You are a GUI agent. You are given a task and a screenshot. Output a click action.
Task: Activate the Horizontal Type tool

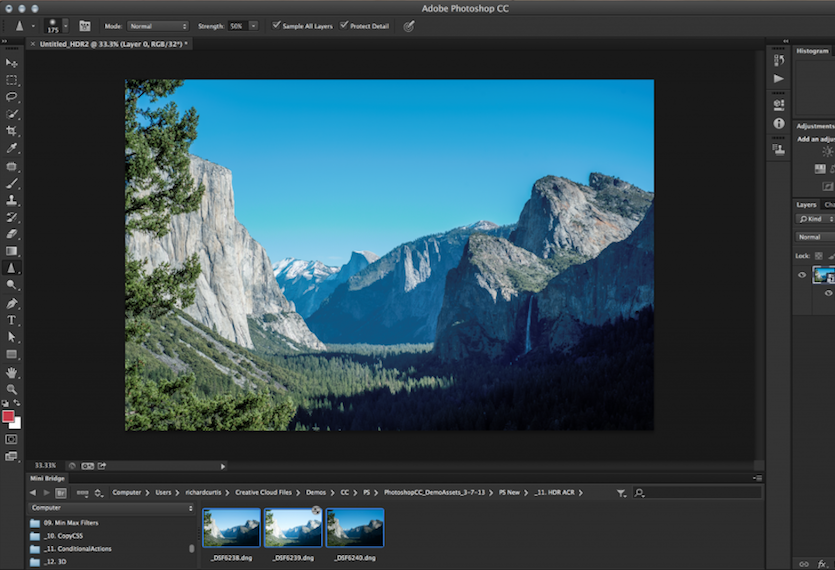point(11,320)
